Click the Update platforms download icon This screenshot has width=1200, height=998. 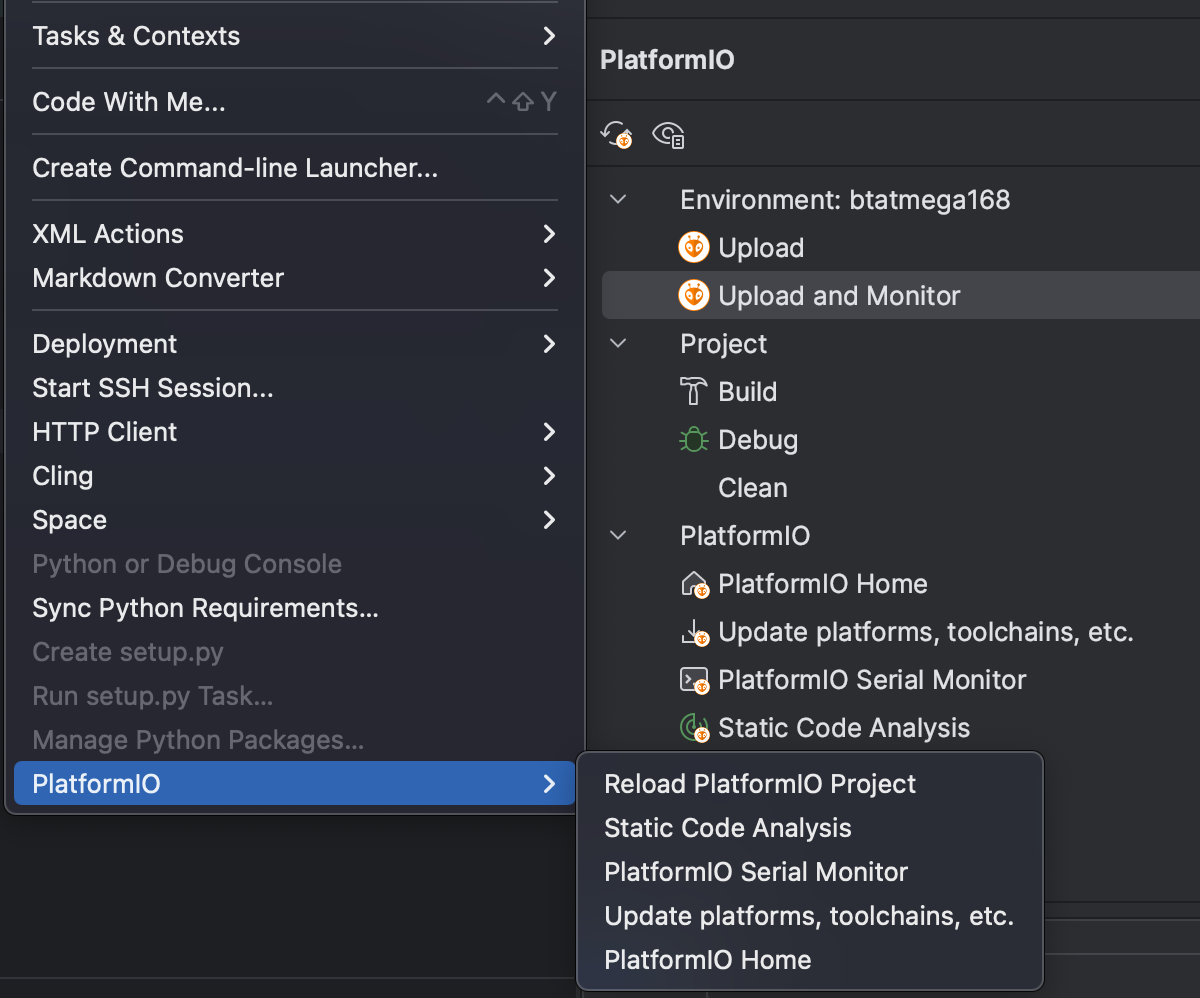point(694,632)
